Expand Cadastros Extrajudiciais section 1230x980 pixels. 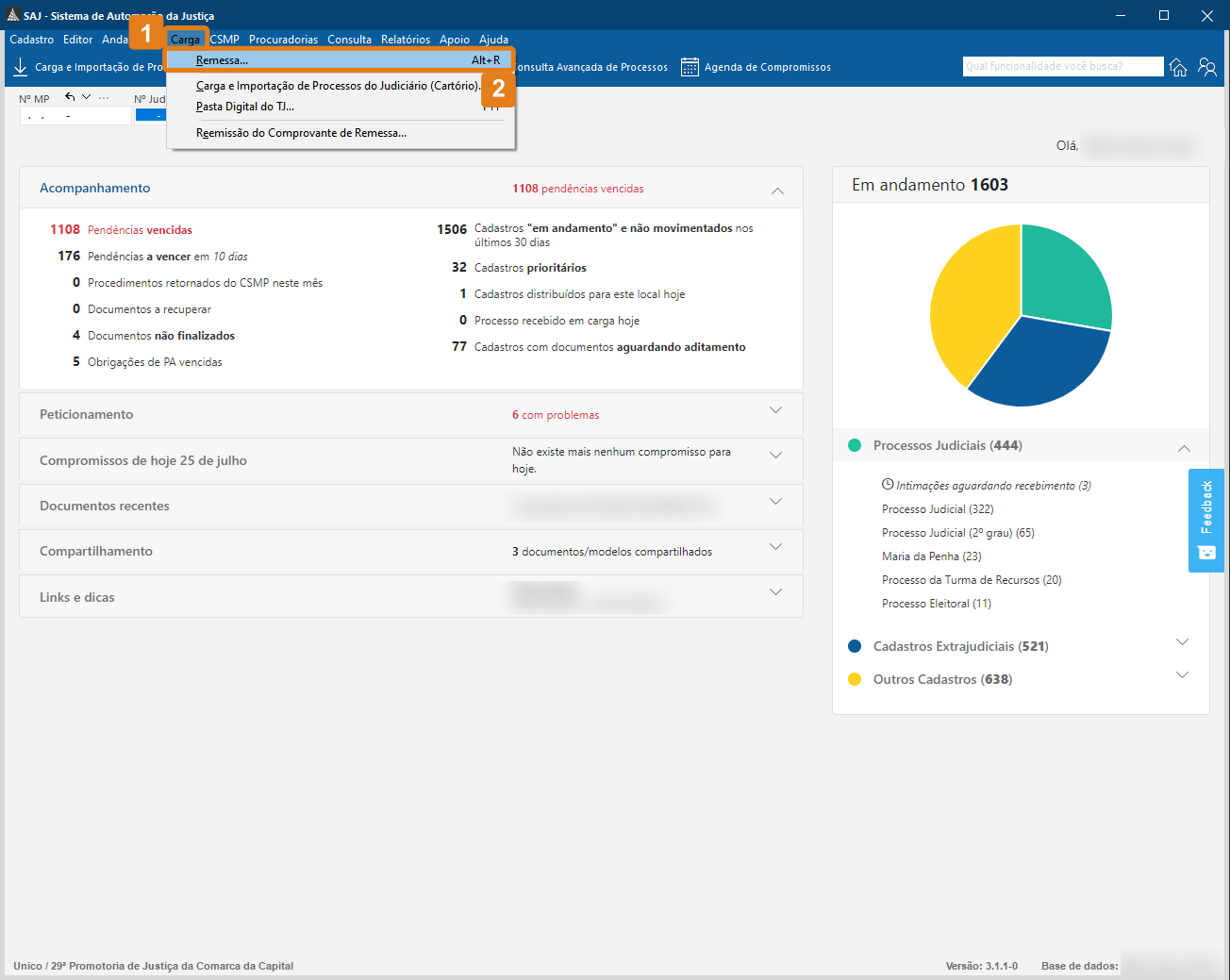1182,642
